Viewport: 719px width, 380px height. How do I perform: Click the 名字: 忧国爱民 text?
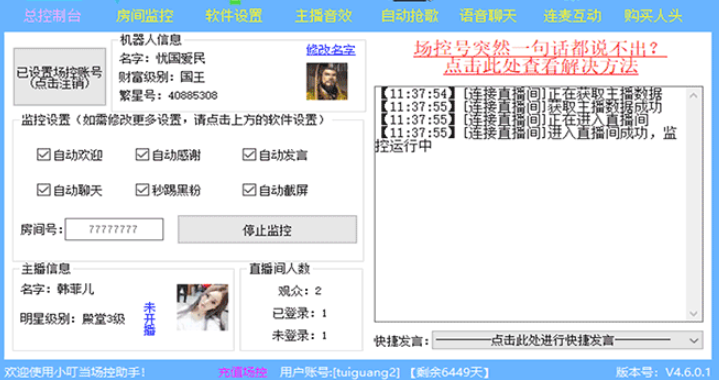(x=162, y=58)
